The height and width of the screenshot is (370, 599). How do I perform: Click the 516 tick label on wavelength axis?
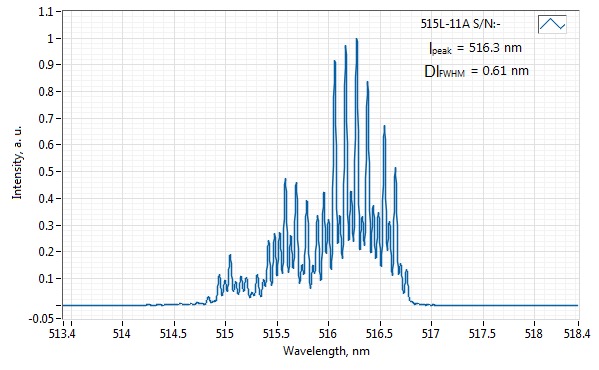pyautogui.click(x=328, y=334)
